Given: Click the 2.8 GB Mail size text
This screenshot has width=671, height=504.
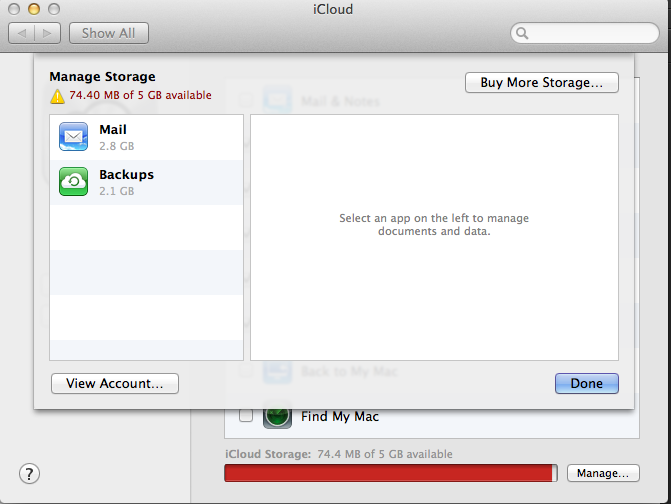Looking at the screenshot, I should pyautogui.click(x=117, y=146).
